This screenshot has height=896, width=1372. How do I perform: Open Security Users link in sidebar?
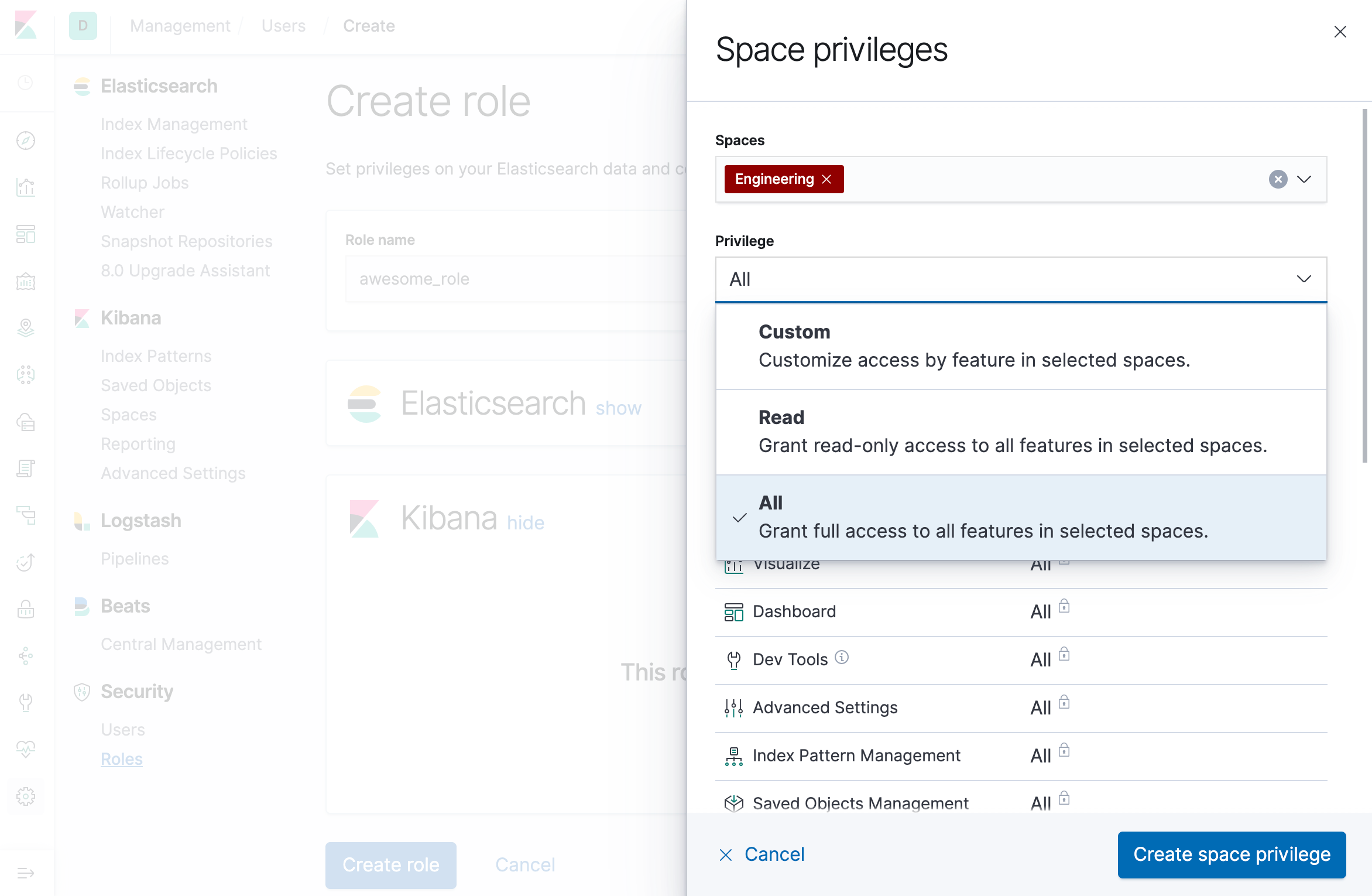[123, 730]
